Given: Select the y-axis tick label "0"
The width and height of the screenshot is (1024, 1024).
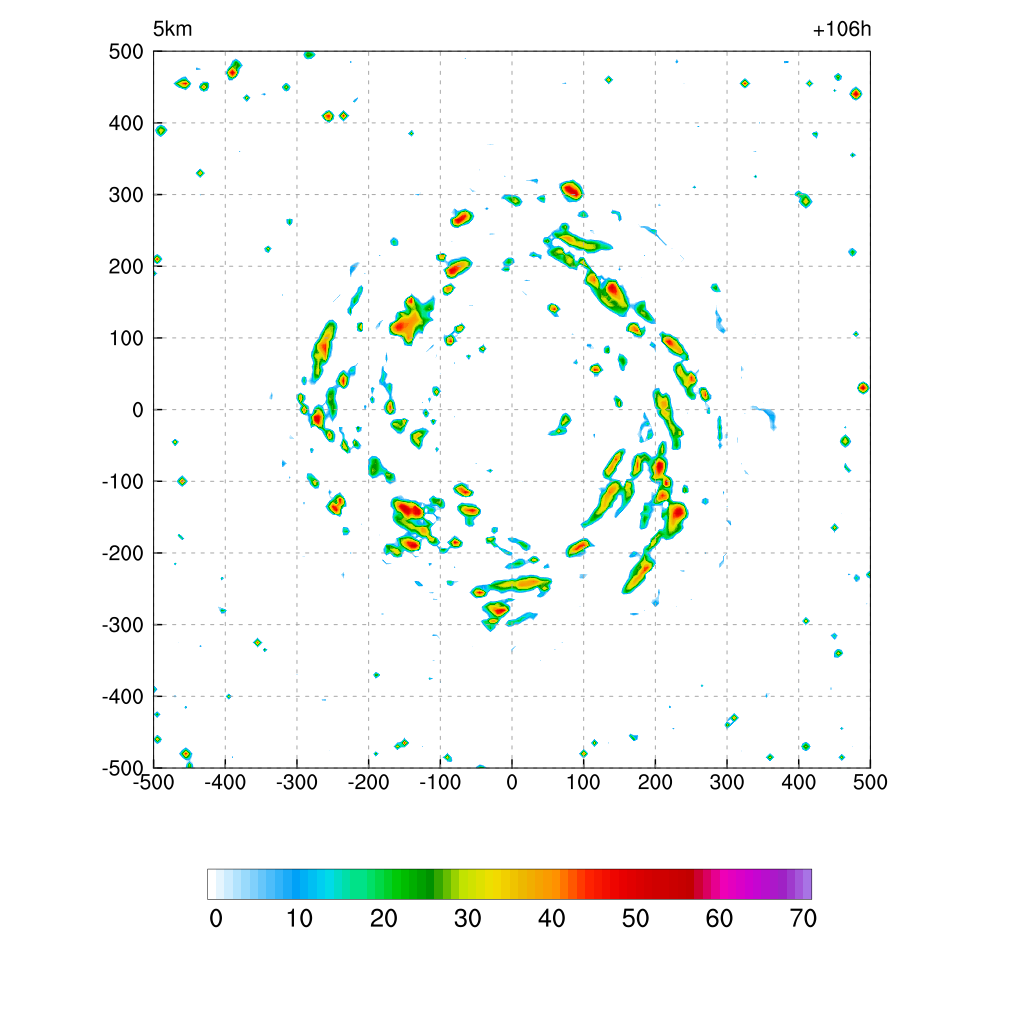Looking at the screenshot, I should pos(138,410).
